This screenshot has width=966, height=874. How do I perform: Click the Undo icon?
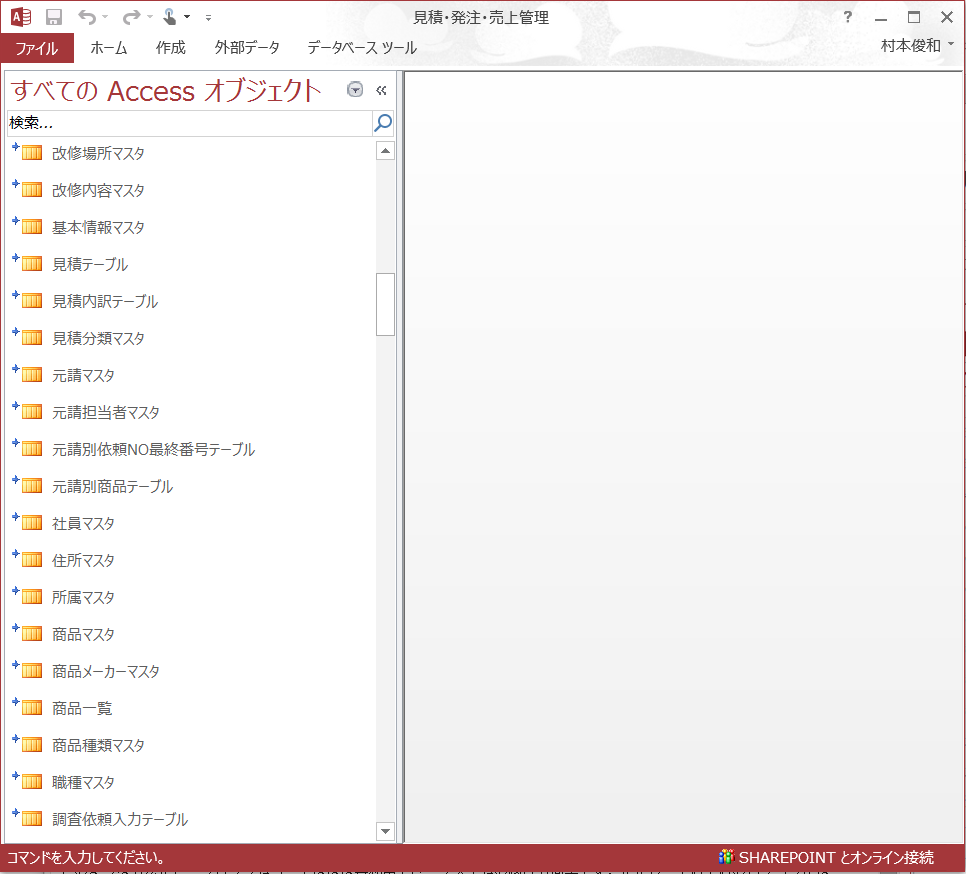[x=89, y=17]
